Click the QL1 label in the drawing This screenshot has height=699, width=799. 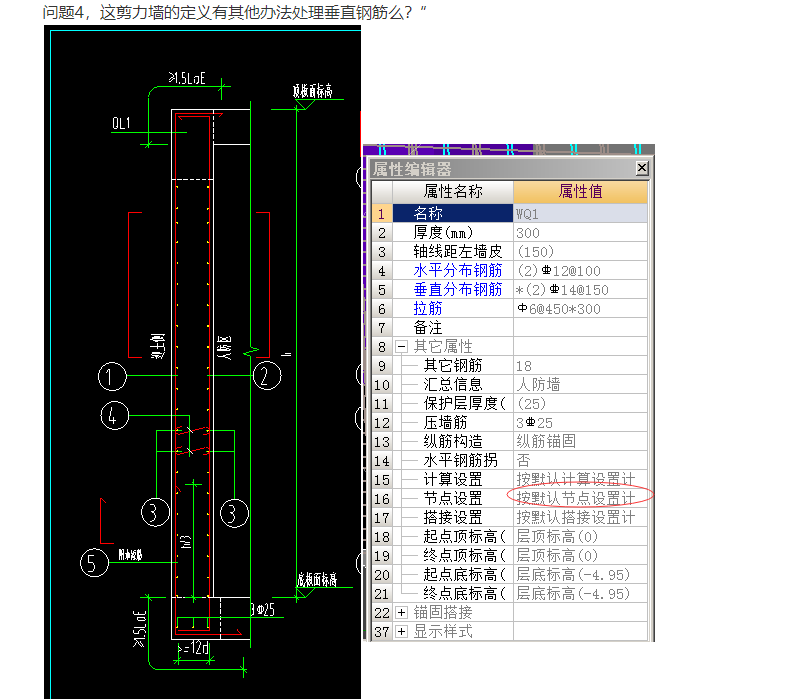[121, 123]
